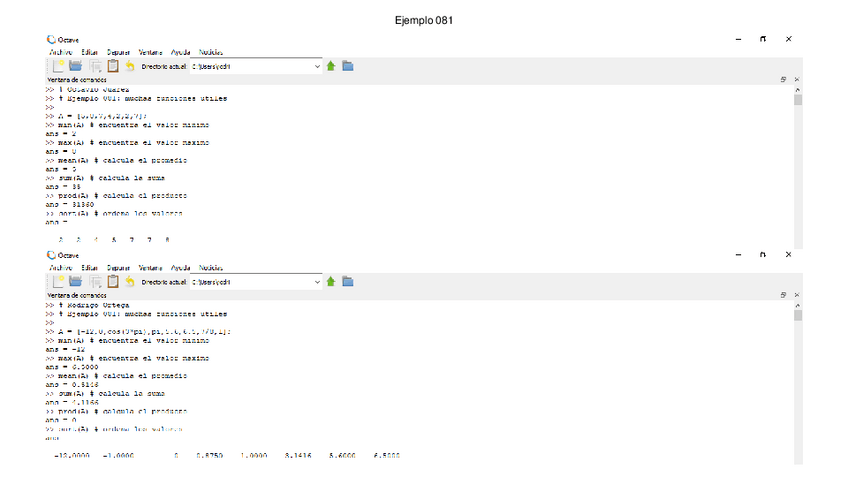Click 'mean(A)' command line in upper window
The image size is (848, 477).
point(116,160)
